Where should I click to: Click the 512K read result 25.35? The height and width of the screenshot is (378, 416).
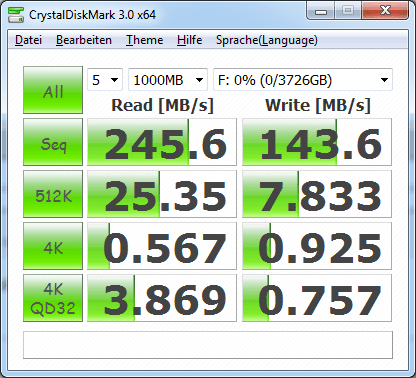pos(162,194)
